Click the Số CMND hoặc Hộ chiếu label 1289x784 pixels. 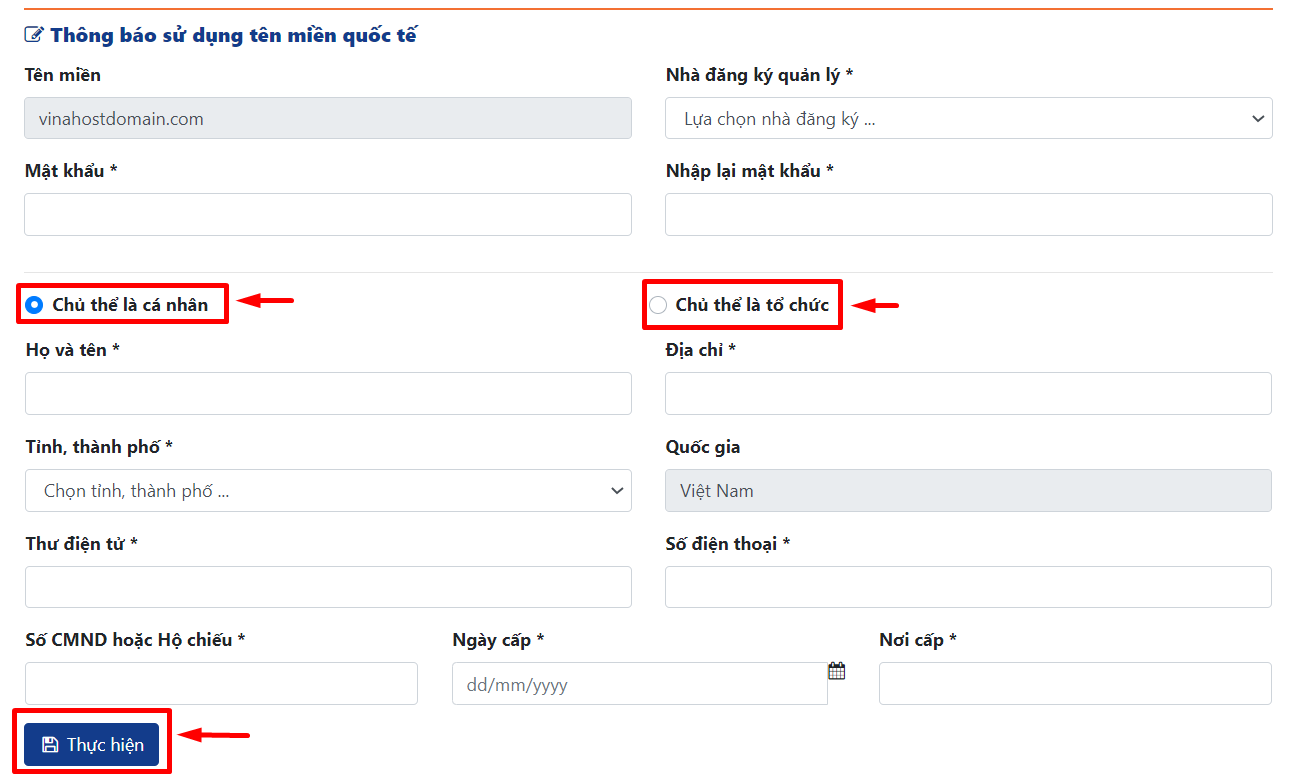135,640
